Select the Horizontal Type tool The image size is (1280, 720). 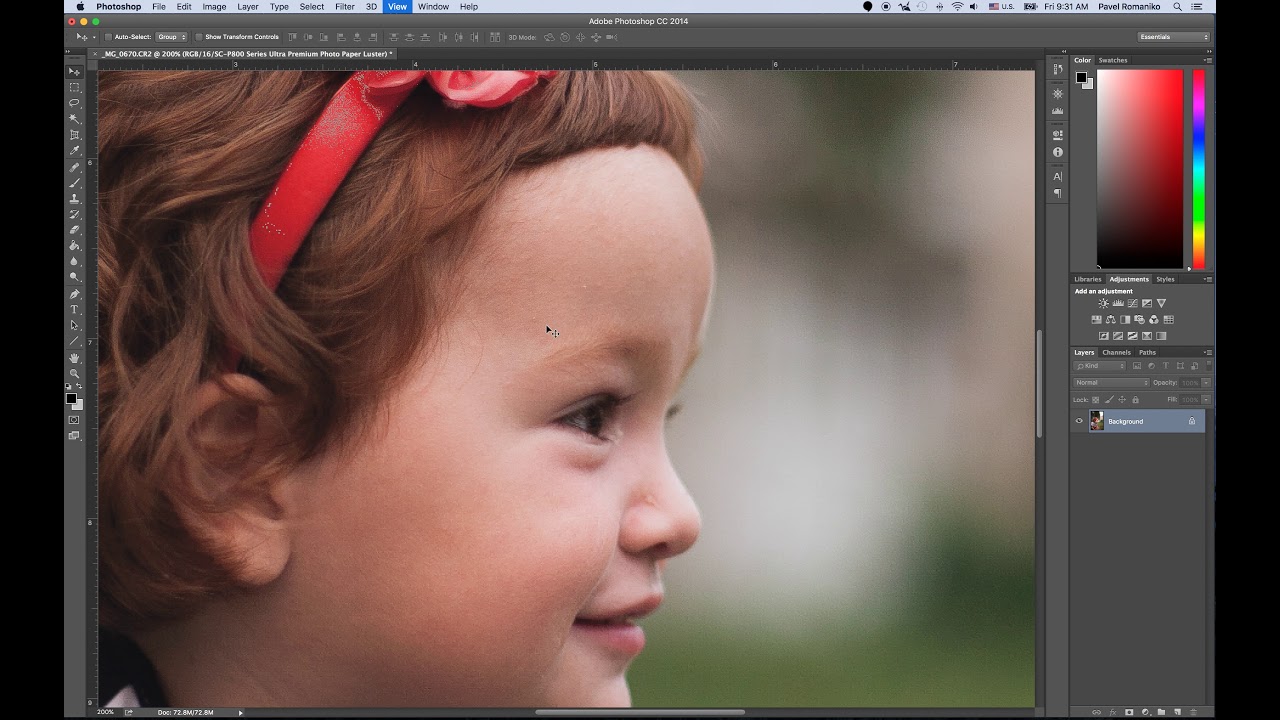pyautogui.click(x=74, y=310)
